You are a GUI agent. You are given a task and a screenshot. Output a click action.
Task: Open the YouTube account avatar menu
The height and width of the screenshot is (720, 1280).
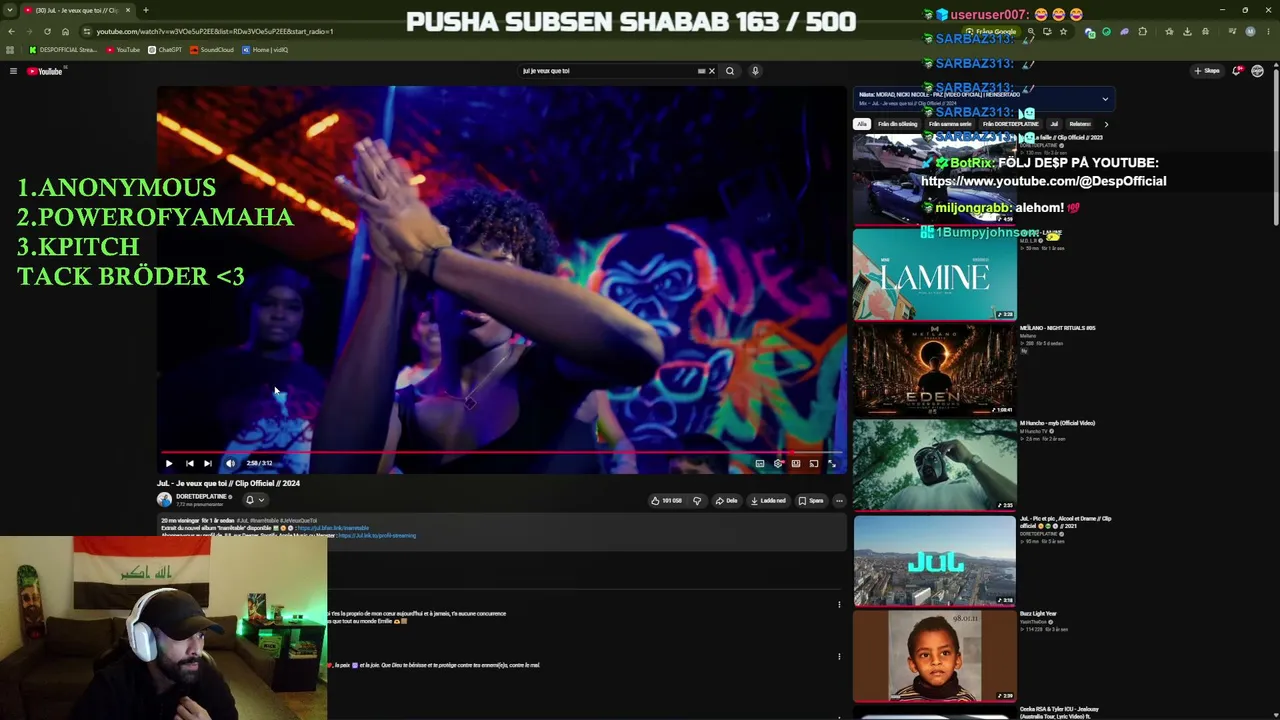pos(1257,71)
